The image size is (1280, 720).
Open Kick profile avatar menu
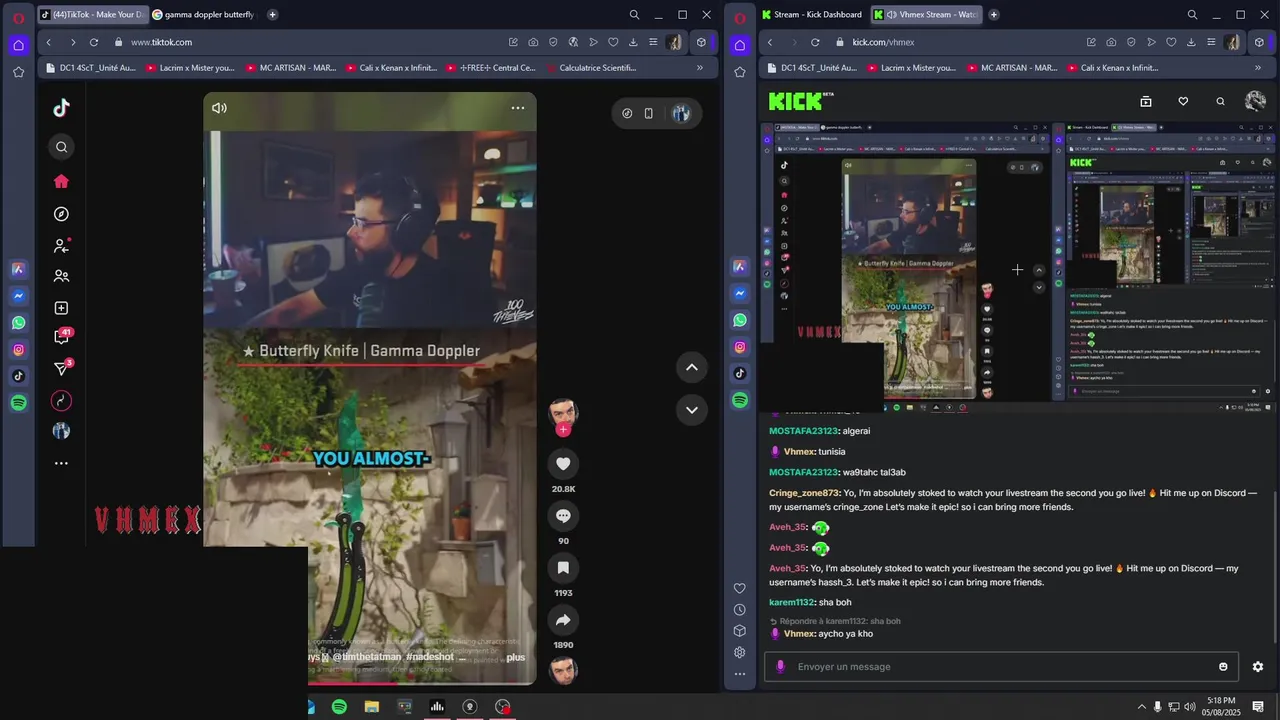click(x=1256, y=101)
